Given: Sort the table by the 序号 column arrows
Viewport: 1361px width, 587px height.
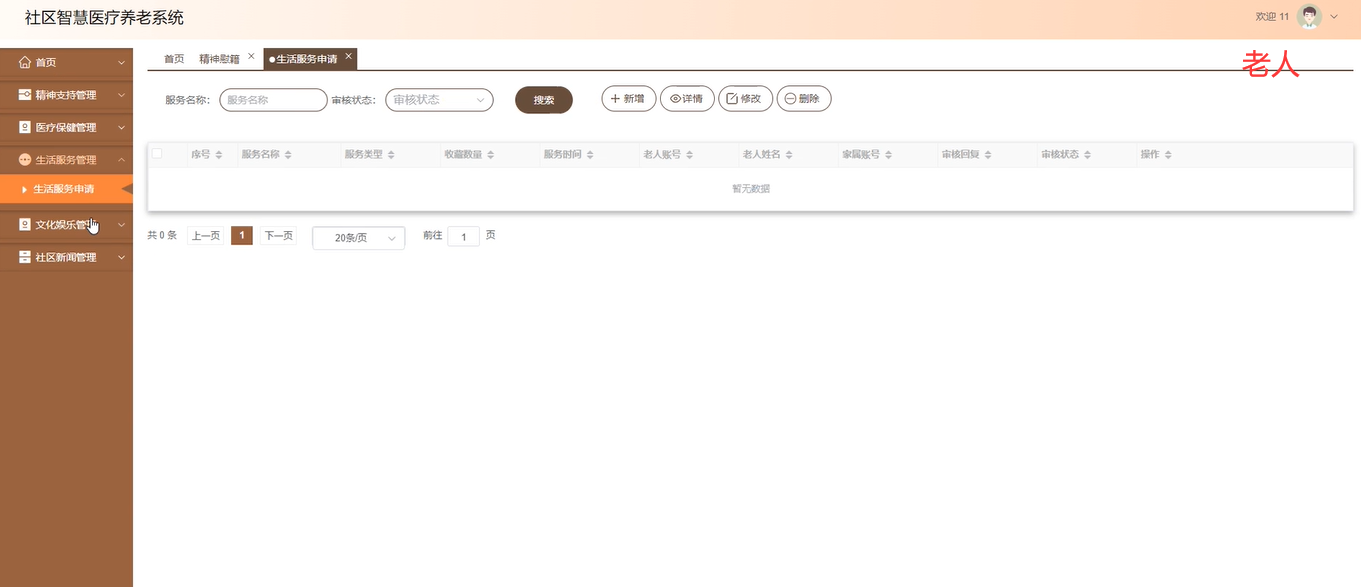Looking at the screenshot, I should (219, 155).
